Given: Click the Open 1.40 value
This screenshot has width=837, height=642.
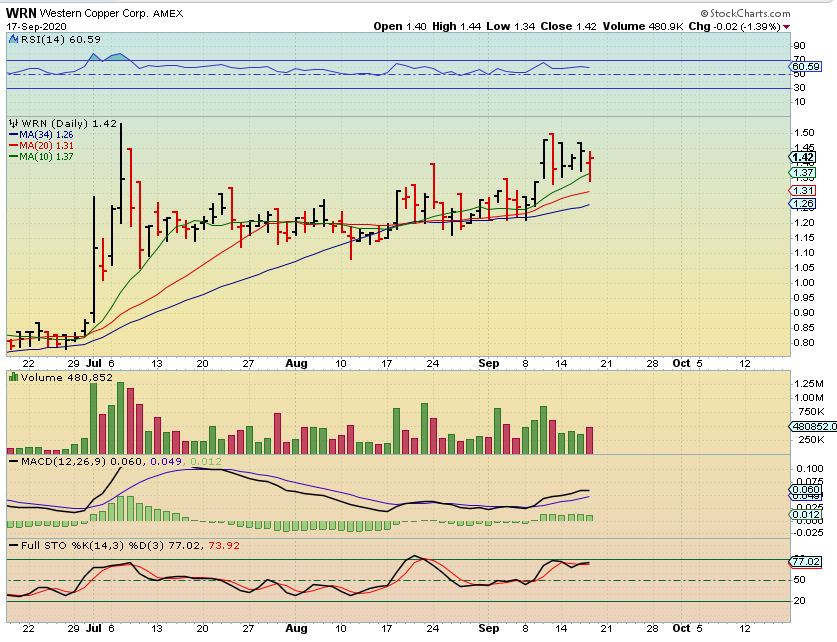Looking at the screenshot, I should pos(400,26).
